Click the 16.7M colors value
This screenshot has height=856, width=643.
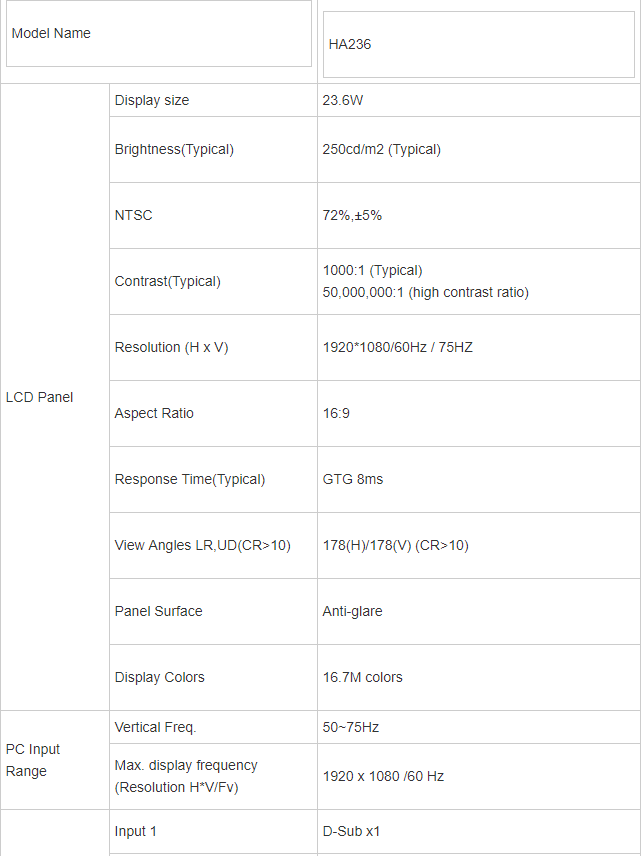click(362, 677)
